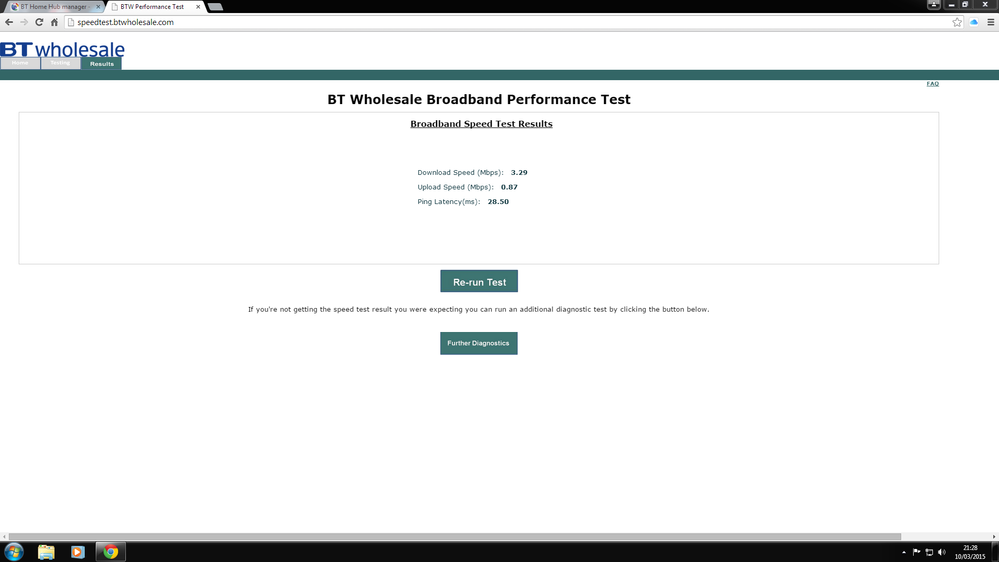Click the taskbar clock and date
Screen dimensions: 999x562
(970, 552)
